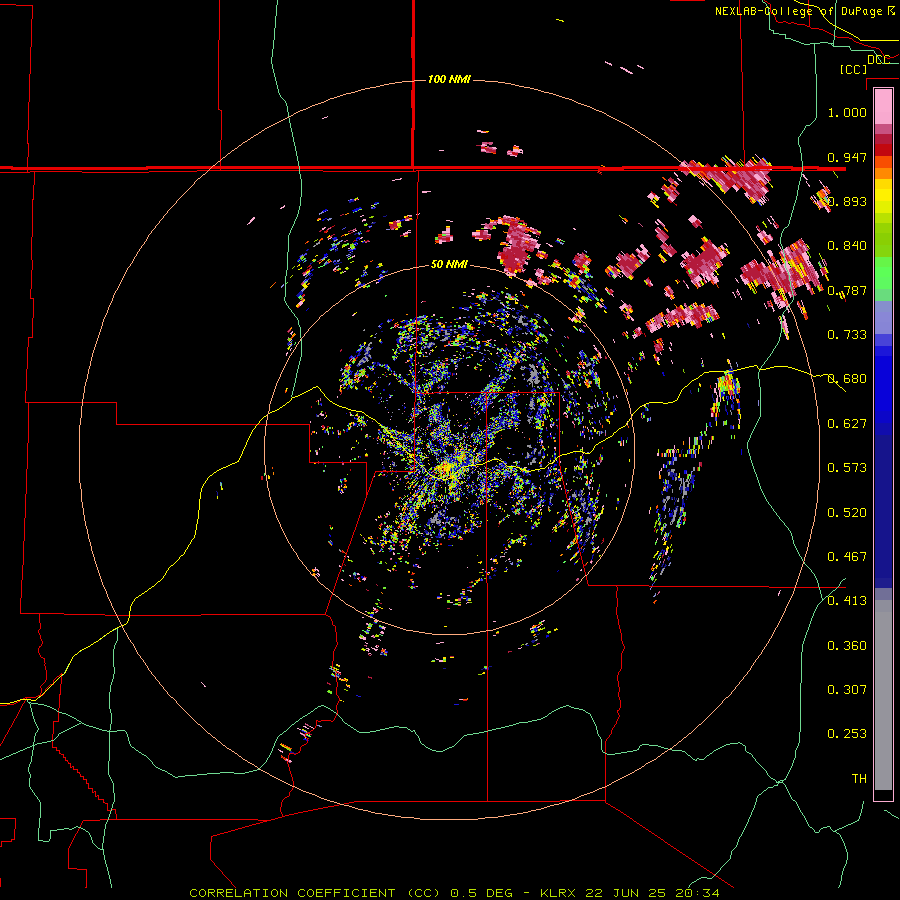Click the 0.573 label on color scale
This screenshot has width=900, height=900.
pyautogui.click(x=847, y=468)
